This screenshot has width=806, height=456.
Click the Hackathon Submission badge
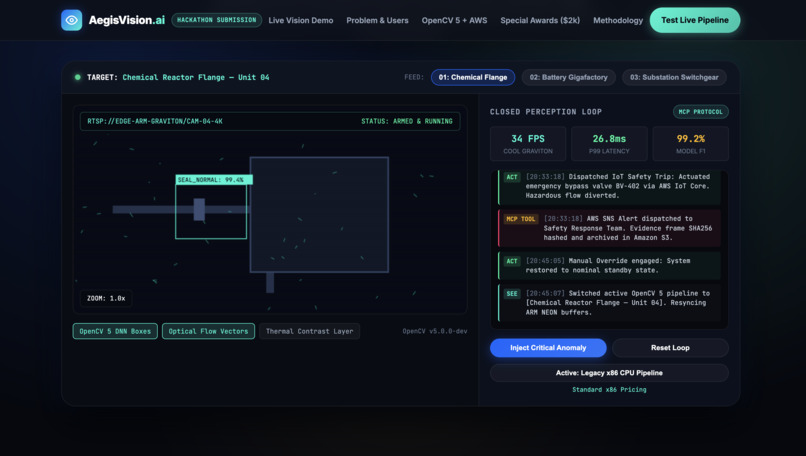[x=216, y=20]
